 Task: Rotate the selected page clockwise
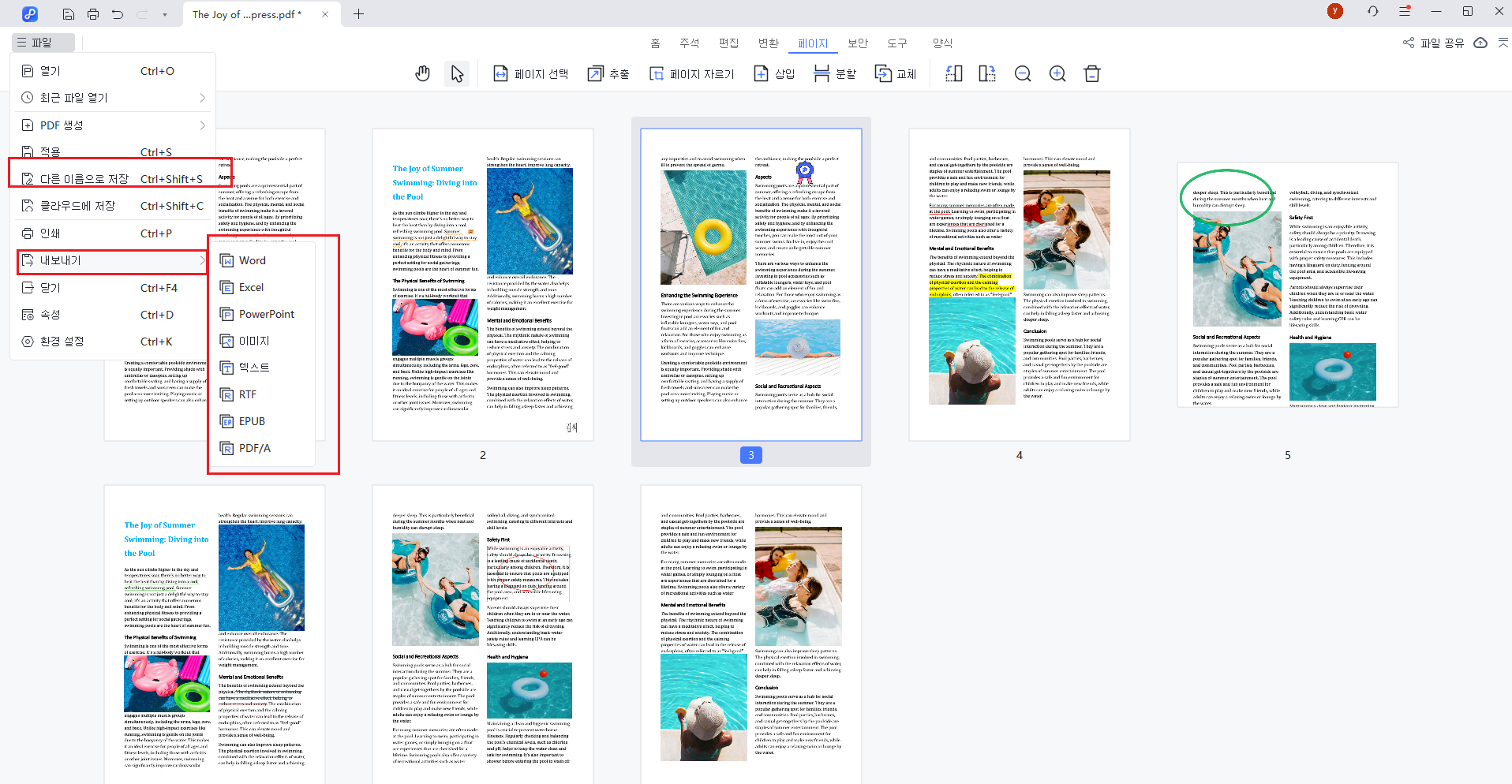[986, 73]
